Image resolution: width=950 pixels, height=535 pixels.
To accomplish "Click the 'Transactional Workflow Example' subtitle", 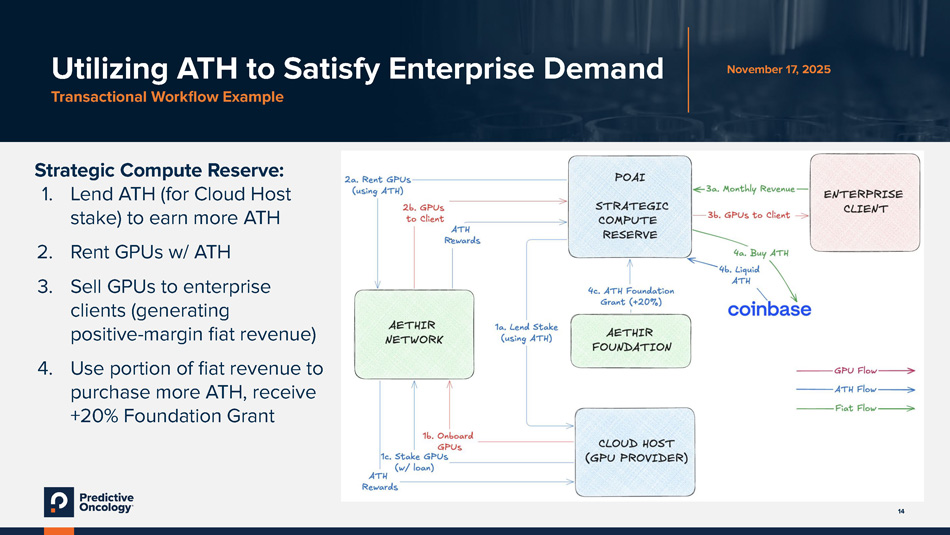I will pyautogui.click(x=167, y=97).
